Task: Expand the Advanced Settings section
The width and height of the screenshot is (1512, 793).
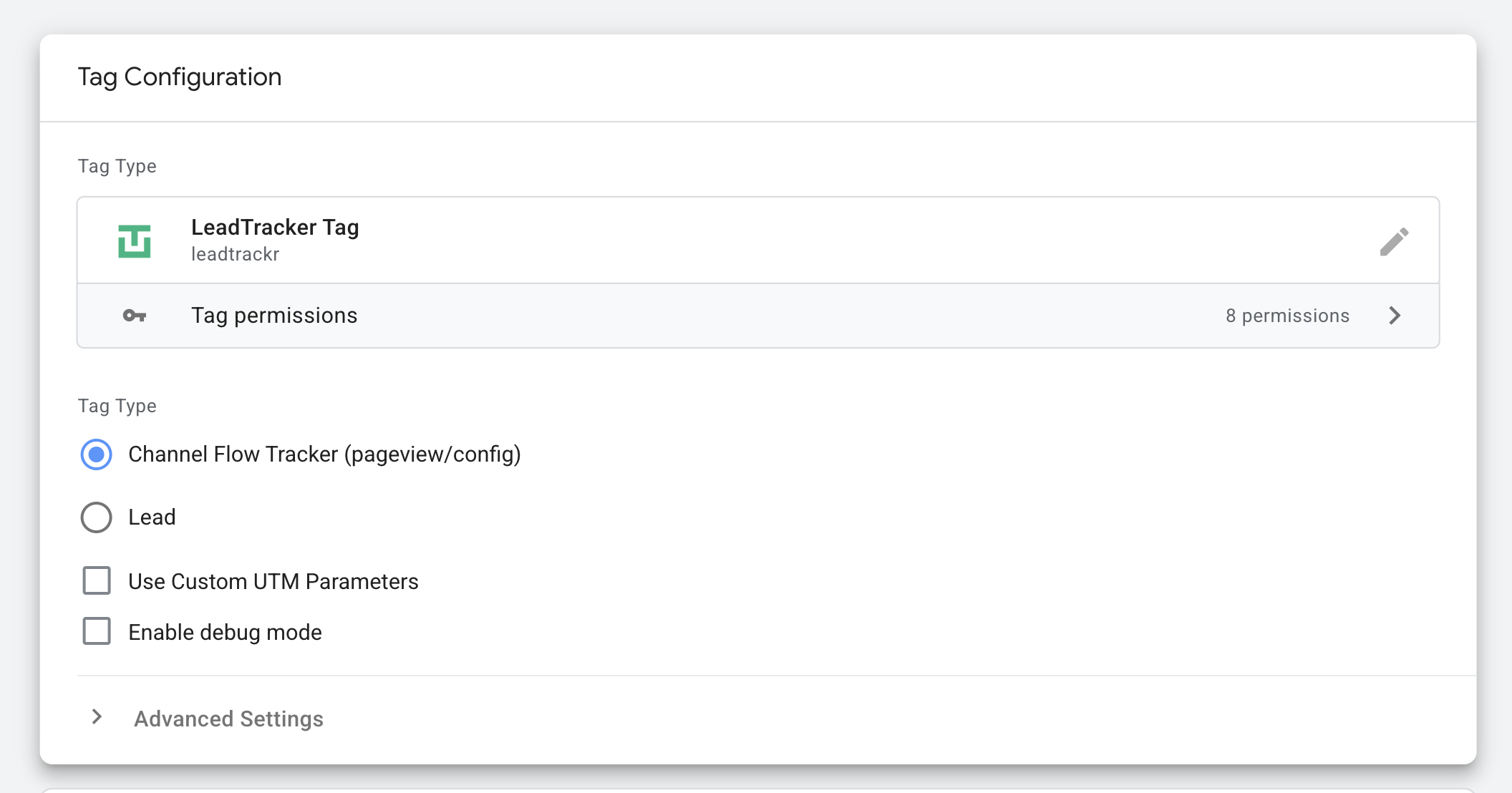Action: coord(228,719)
